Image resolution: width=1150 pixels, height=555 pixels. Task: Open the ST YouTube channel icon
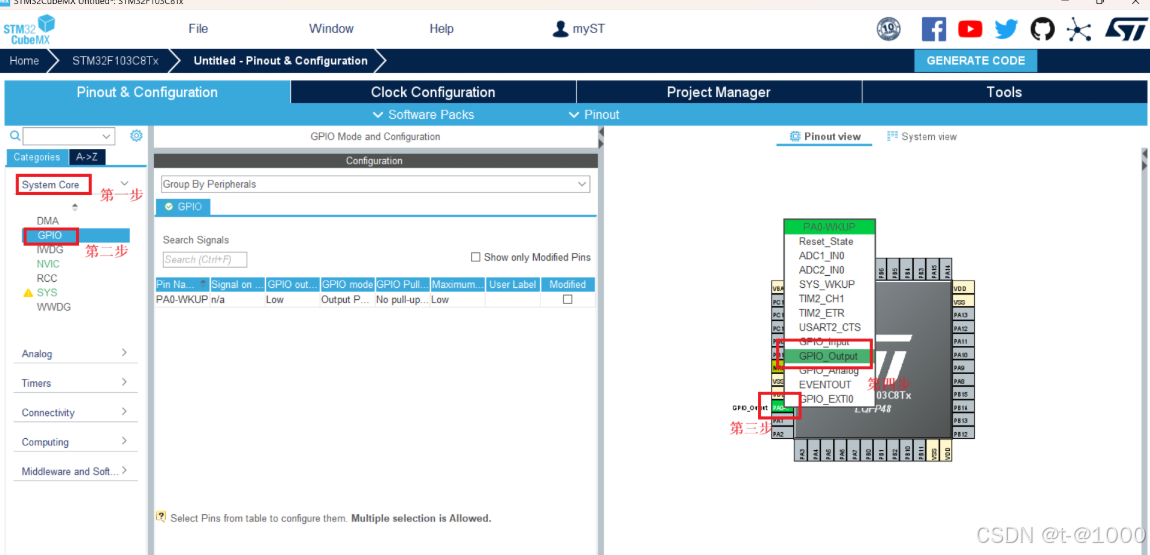coord(970,29)
